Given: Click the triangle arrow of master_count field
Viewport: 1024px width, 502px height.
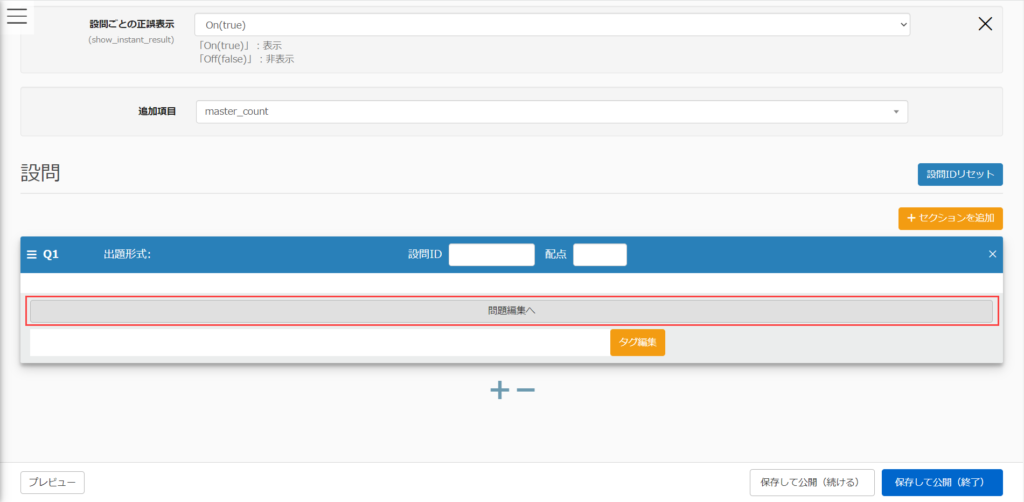Looking at the screenshot, I should point(896,112).
